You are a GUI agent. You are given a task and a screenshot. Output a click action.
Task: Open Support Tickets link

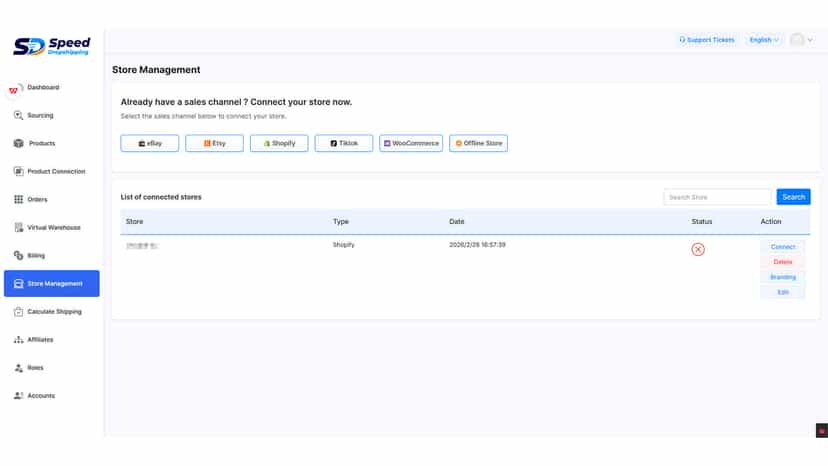(x=707, y=40)
